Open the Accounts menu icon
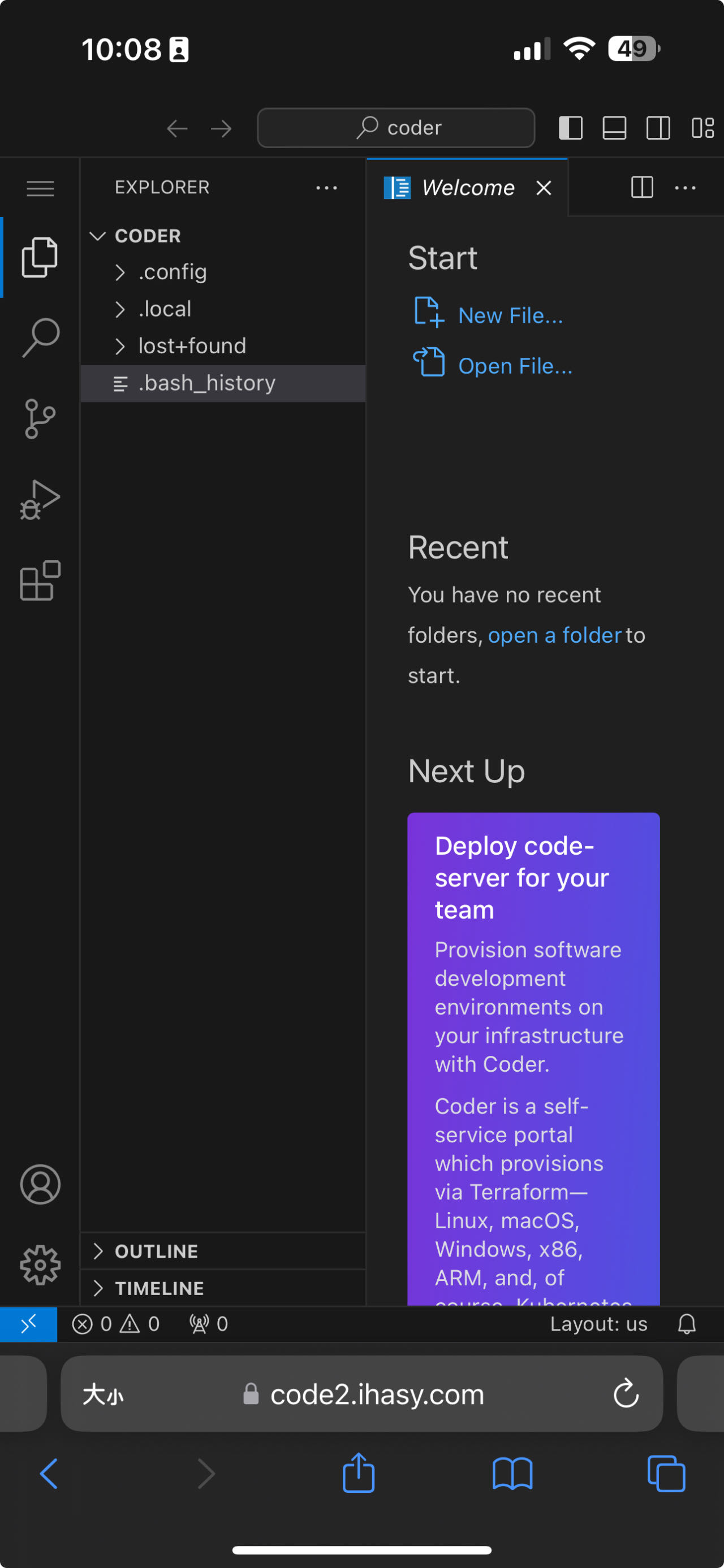 point(40,1185)
